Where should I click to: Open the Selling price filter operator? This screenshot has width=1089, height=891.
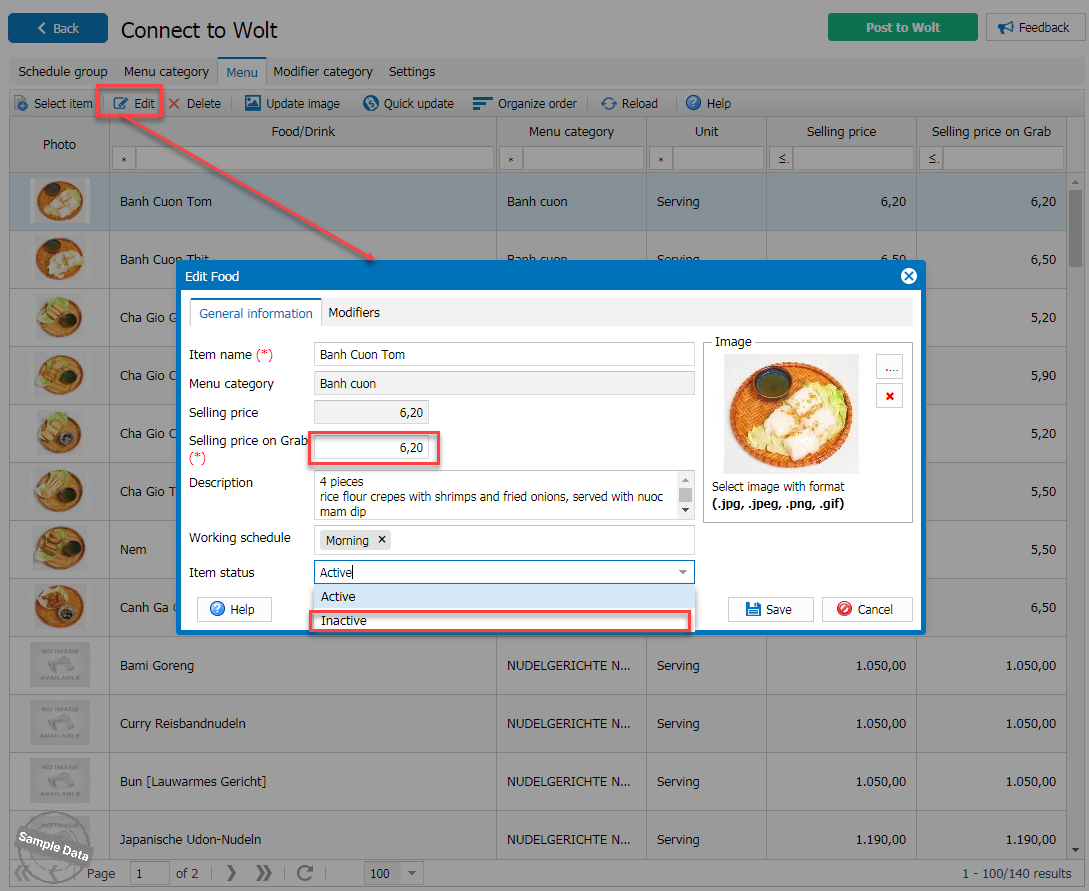782,159
